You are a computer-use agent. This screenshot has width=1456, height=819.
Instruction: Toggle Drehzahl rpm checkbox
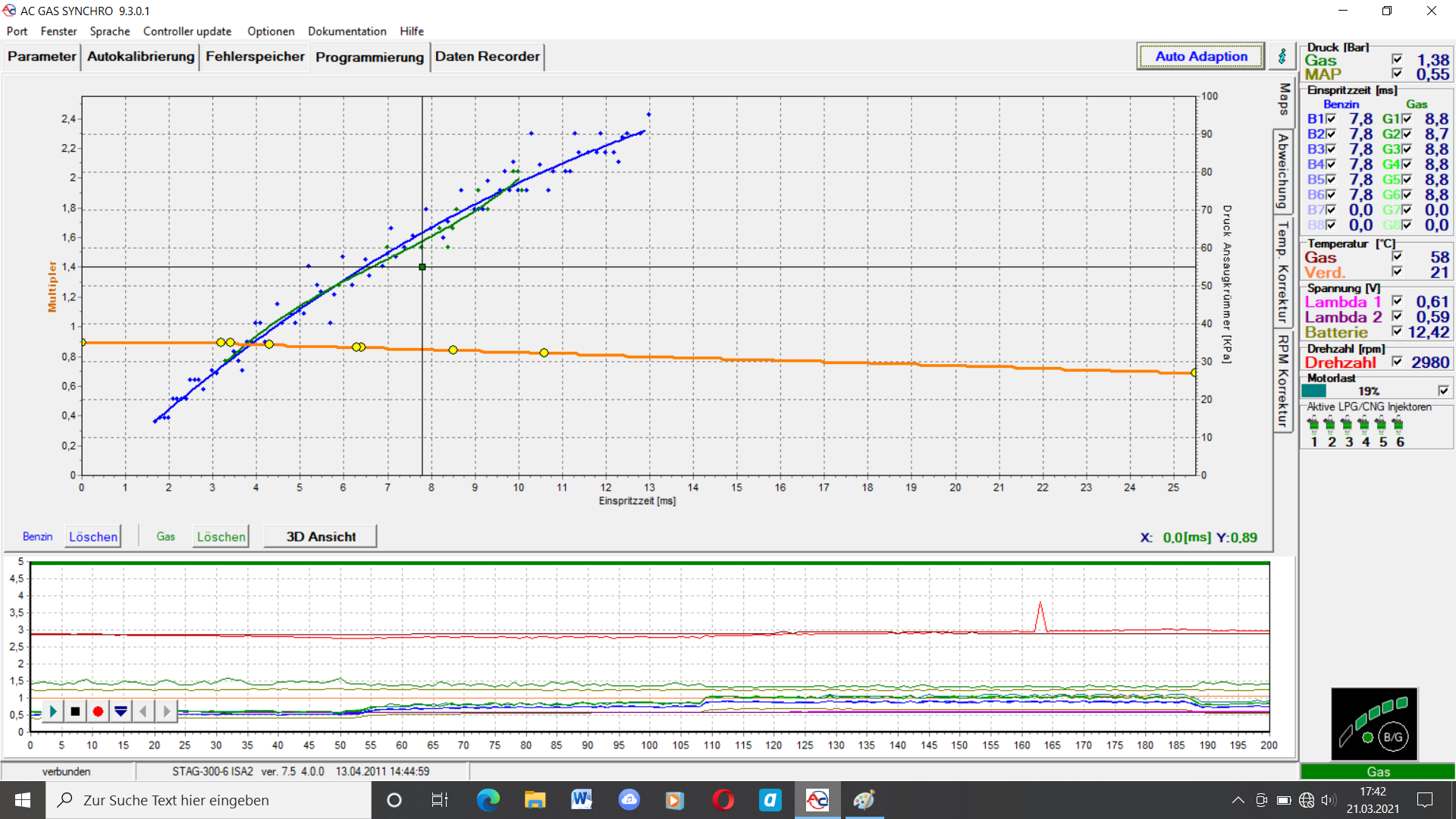tap(1397, 362)
